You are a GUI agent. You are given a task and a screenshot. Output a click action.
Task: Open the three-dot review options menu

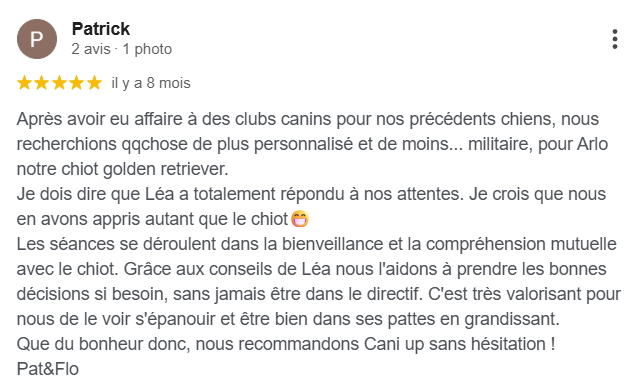pos(614,39)
